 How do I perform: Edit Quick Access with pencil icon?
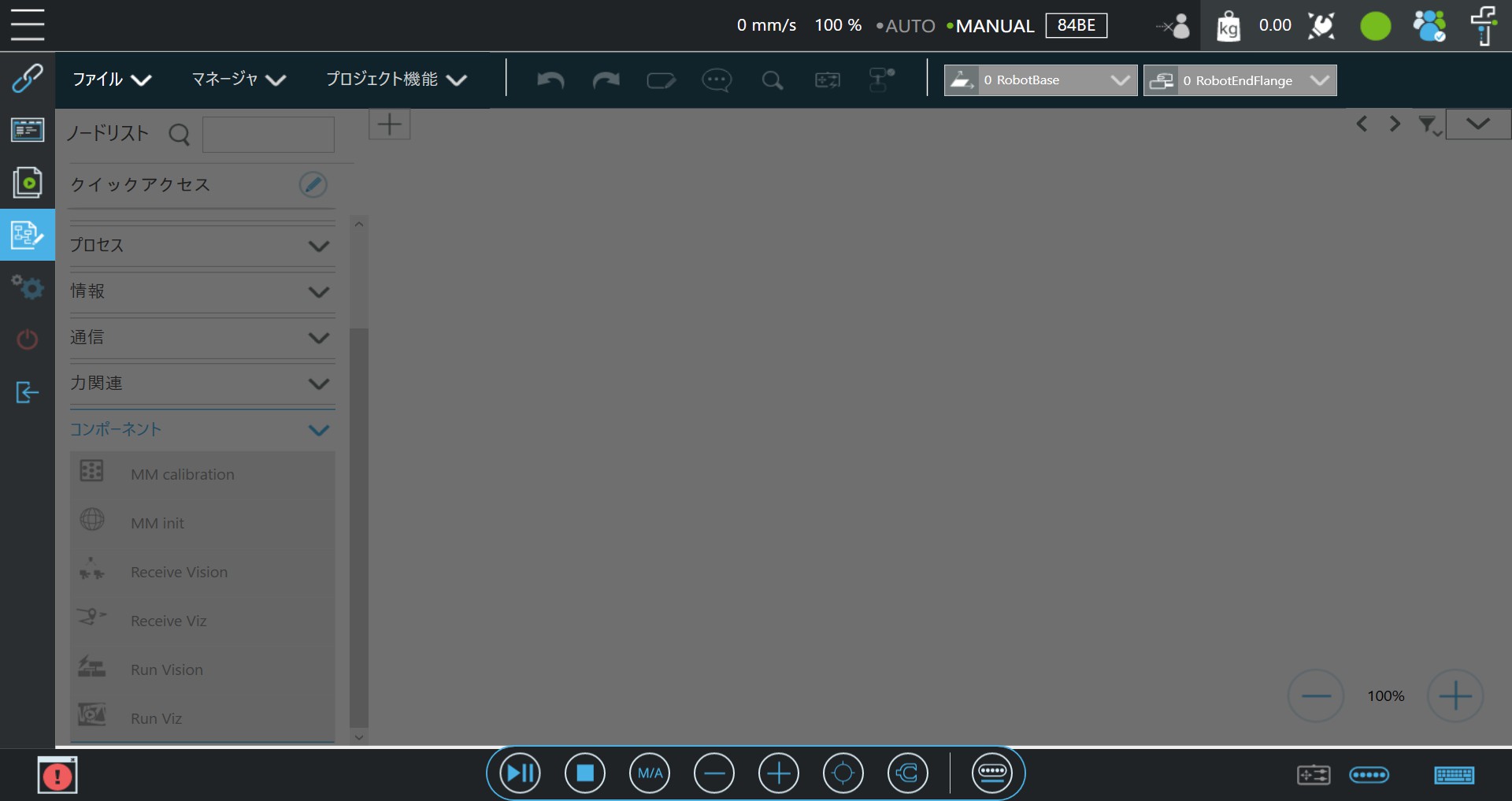click(x=313, y=184)
